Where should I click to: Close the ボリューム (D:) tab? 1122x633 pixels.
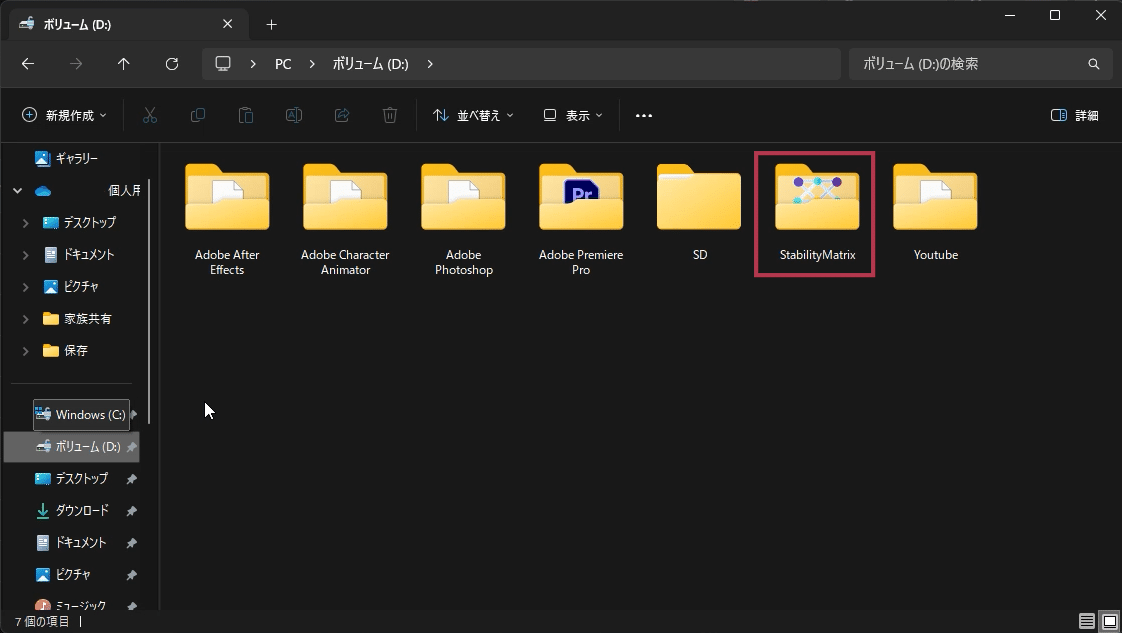(228, 24)
